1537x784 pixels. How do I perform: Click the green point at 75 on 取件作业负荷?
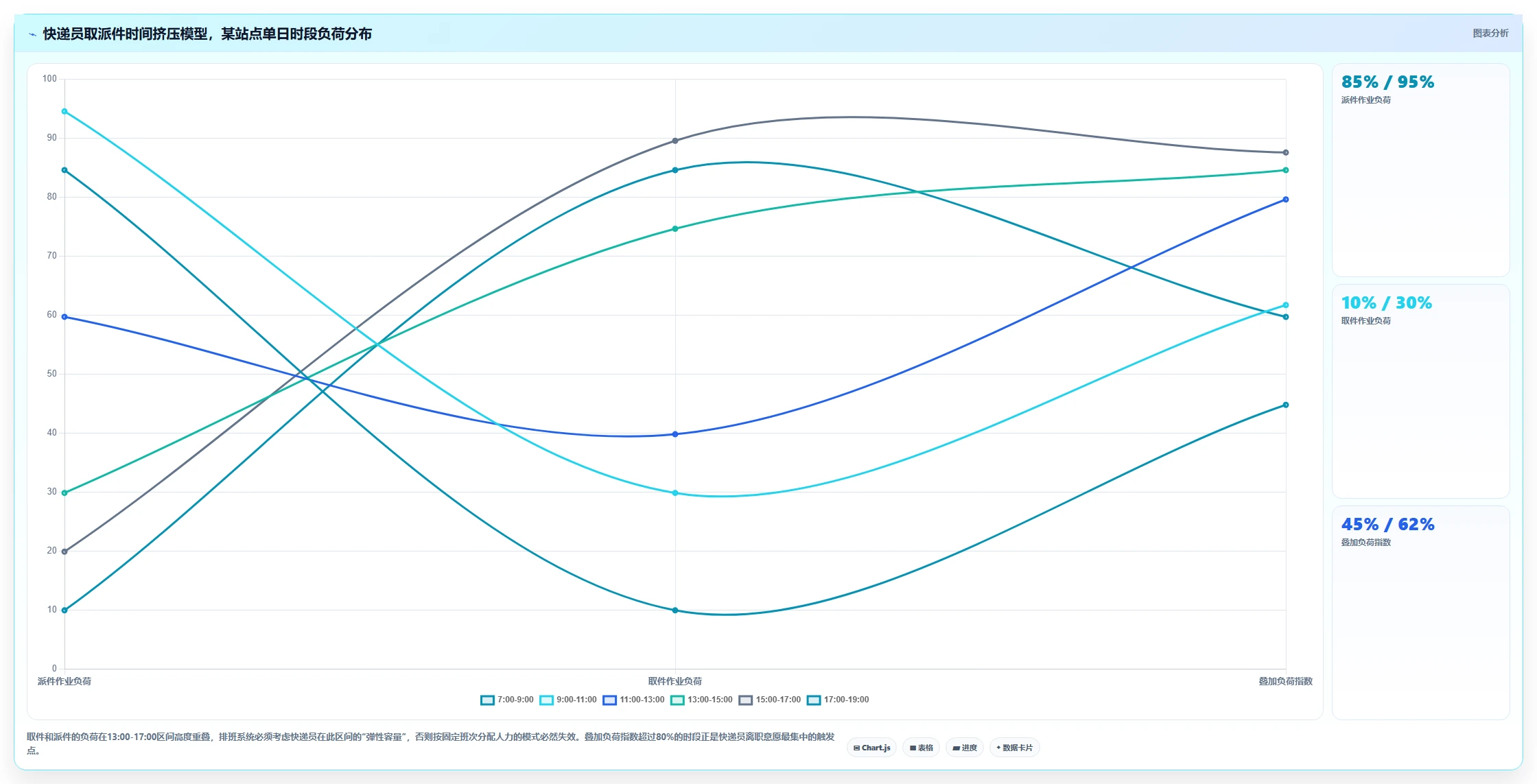click(675, 228)
